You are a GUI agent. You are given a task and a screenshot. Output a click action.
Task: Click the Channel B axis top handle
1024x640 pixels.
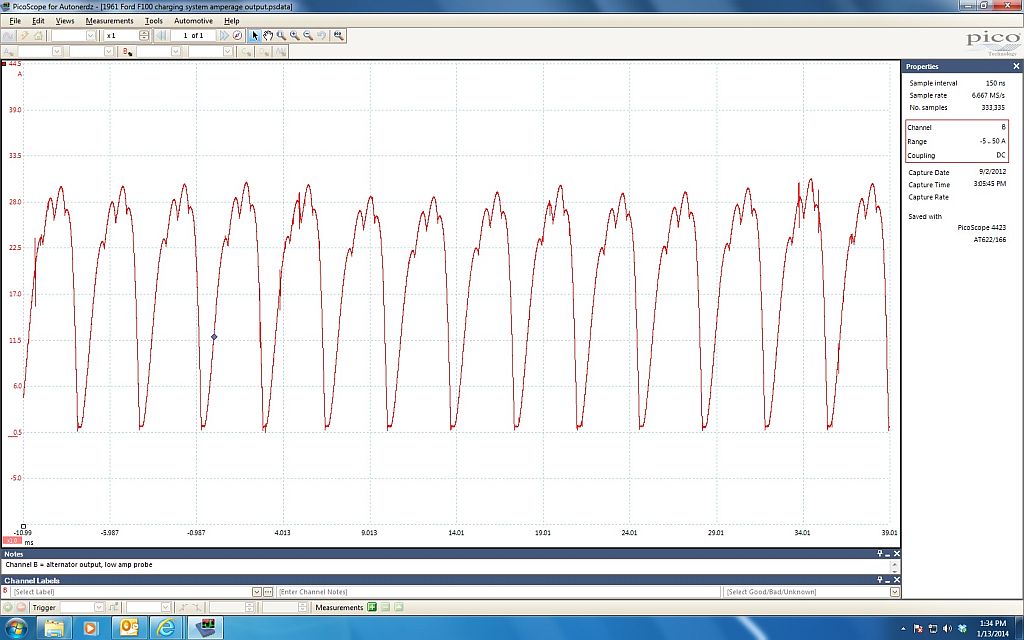4,63
